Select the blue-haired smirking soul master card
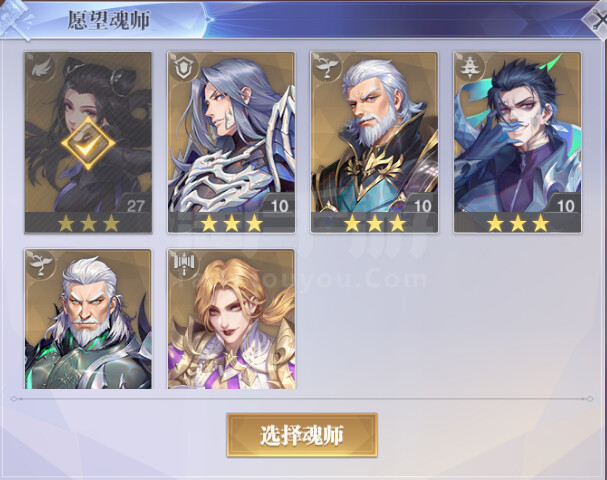Viewport: 607px width, 480px height. 518,142
